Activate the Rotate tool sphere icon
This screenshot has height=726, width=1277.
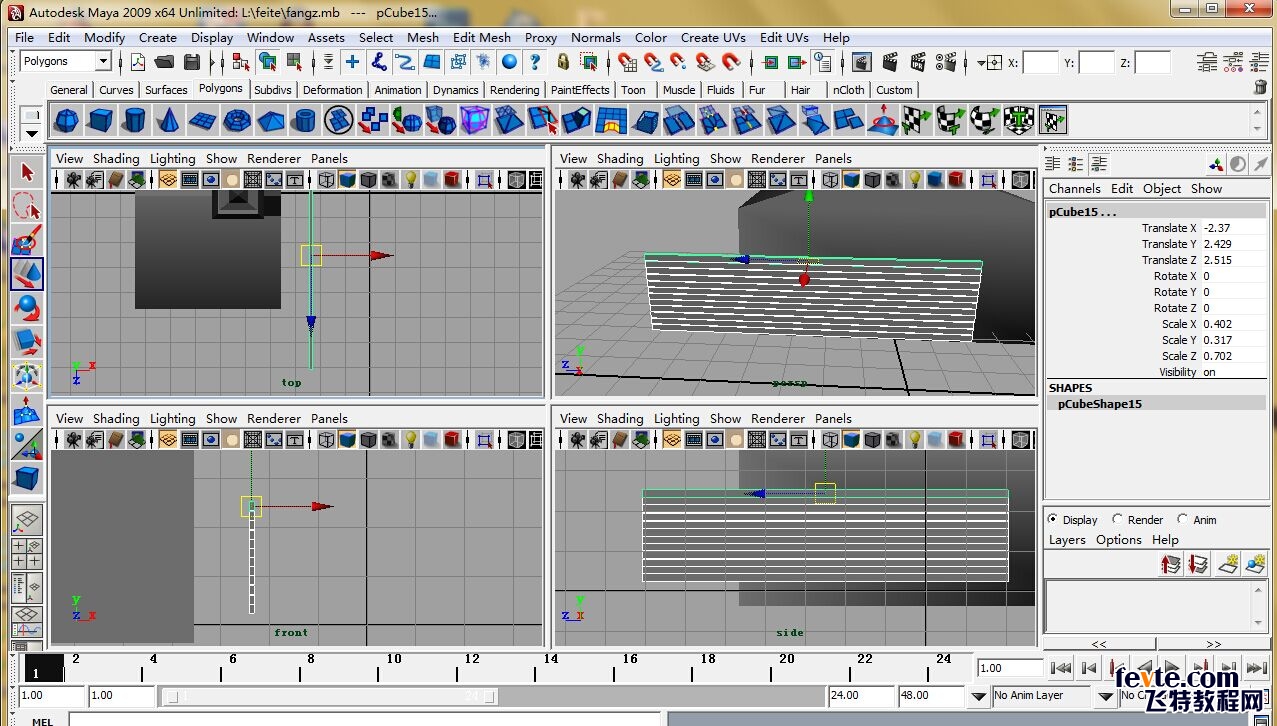point(27,308)
